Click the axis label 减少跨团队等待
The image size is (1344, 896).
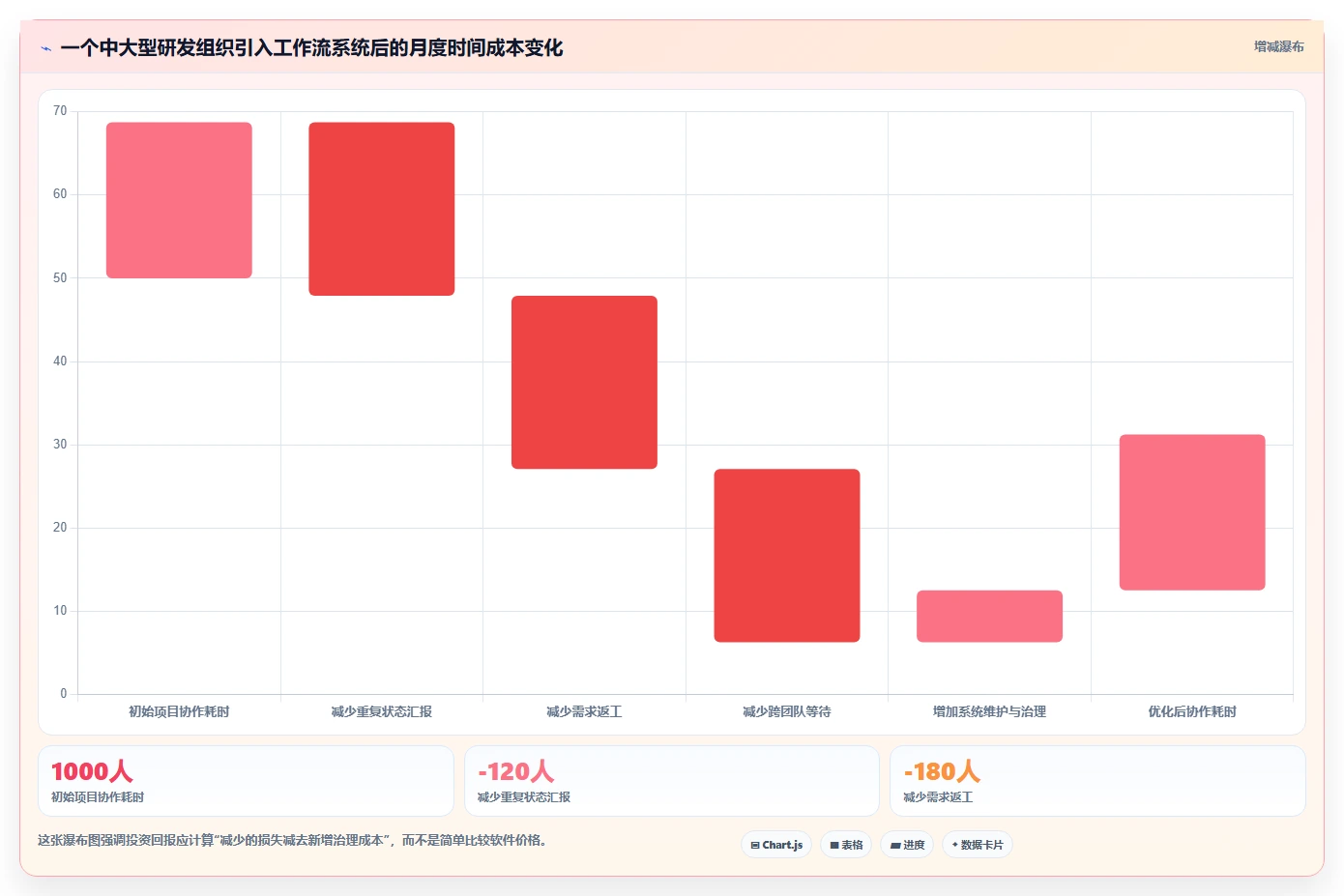pyautogui.click(x=787, y=711)
